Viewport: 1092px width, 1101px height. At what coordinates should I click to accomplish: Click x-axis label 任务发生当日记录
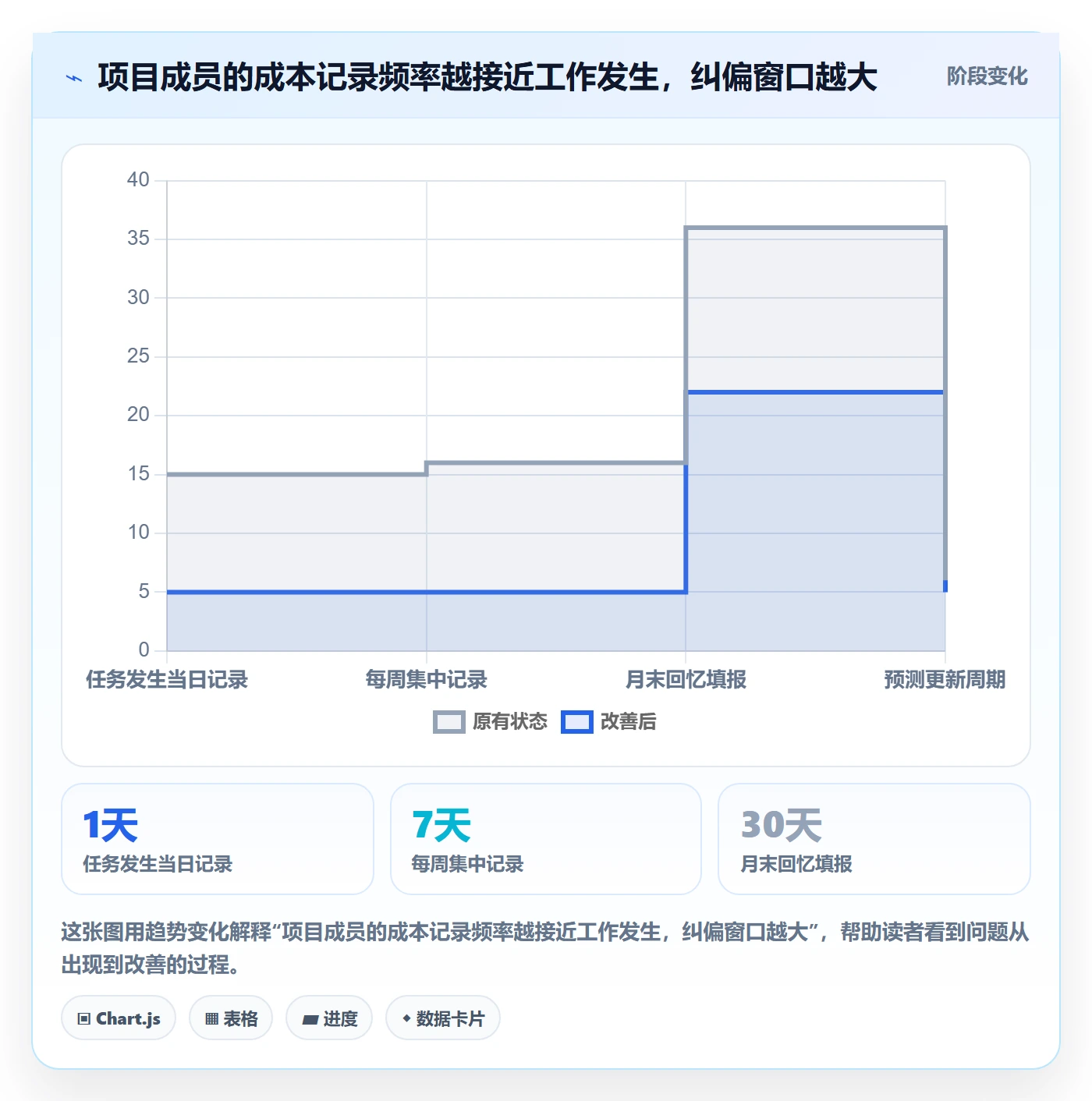tap(167, 680)
